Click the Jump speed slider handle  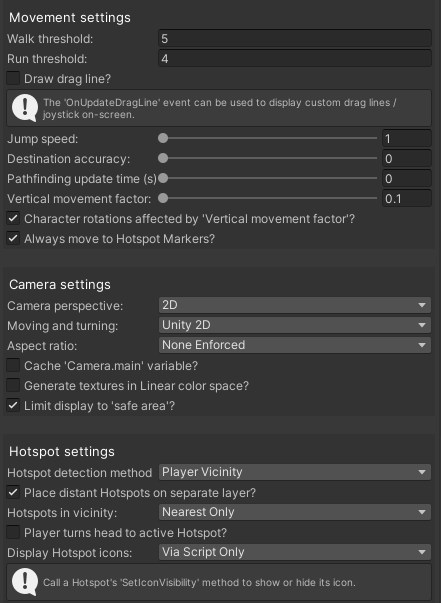[x=163, y=138]
